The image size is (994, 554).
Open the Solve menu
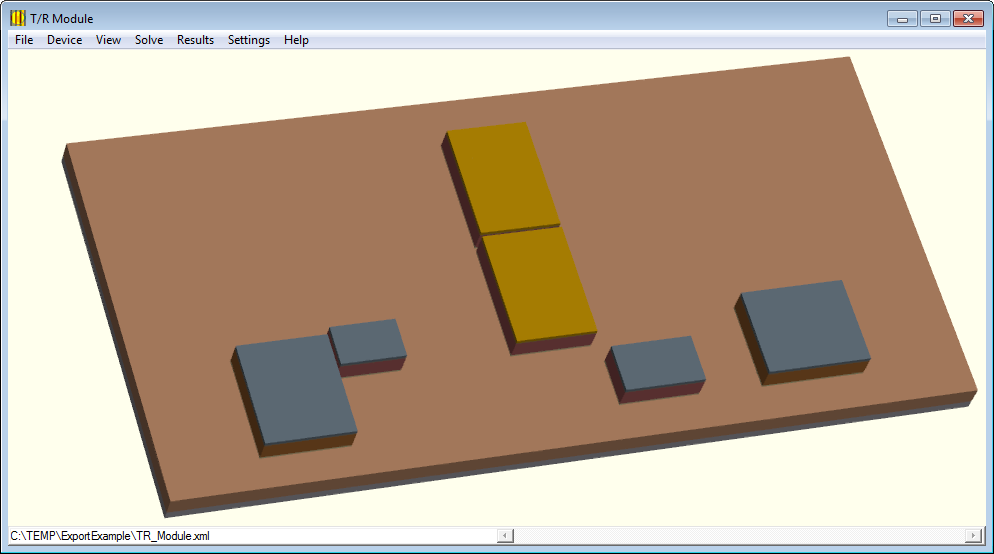(149, 40)
